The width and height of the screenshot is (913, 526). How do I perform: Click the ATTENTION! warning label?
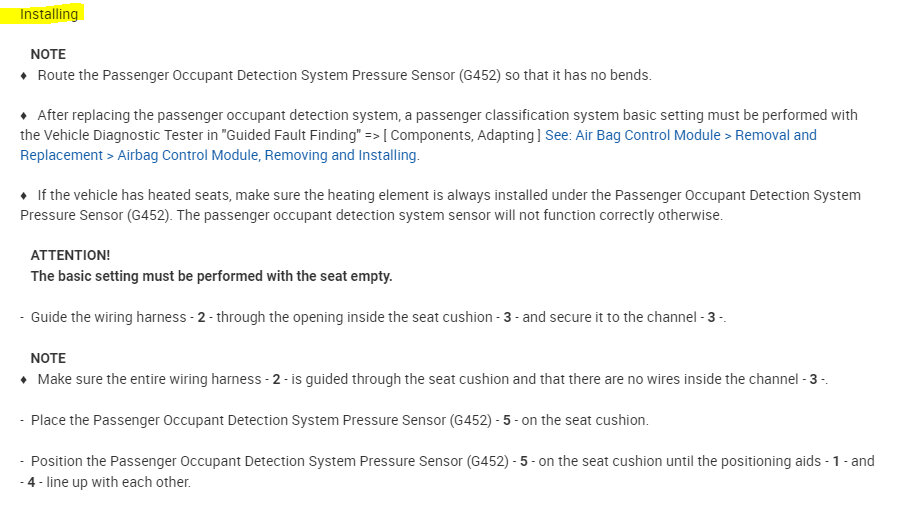click(x=70, y=256)
